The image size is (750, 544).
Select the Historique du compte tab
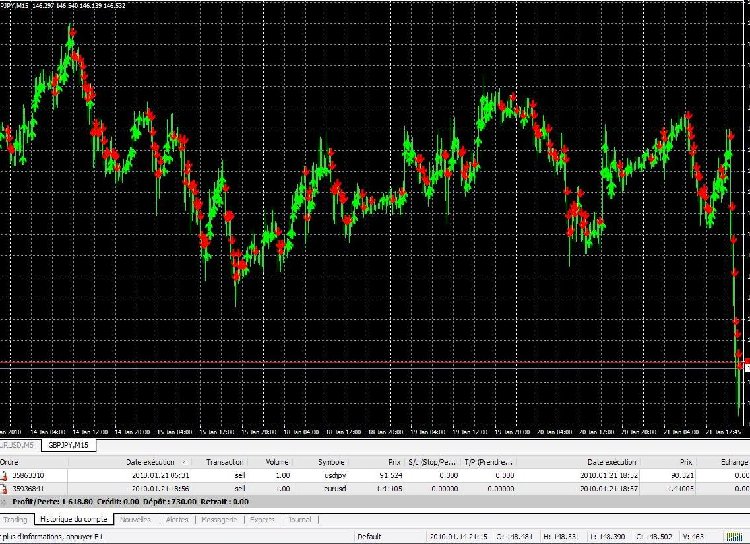coord(73,520)
